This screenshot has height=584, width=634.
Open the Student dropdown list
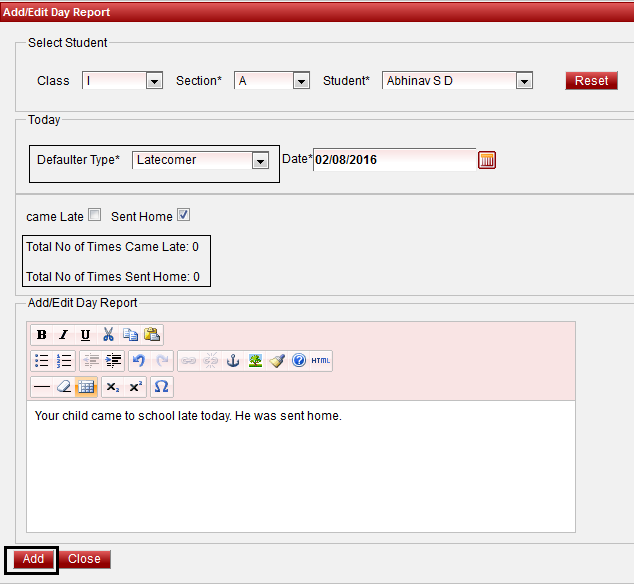pyautogui.click(x=524, y=81)
